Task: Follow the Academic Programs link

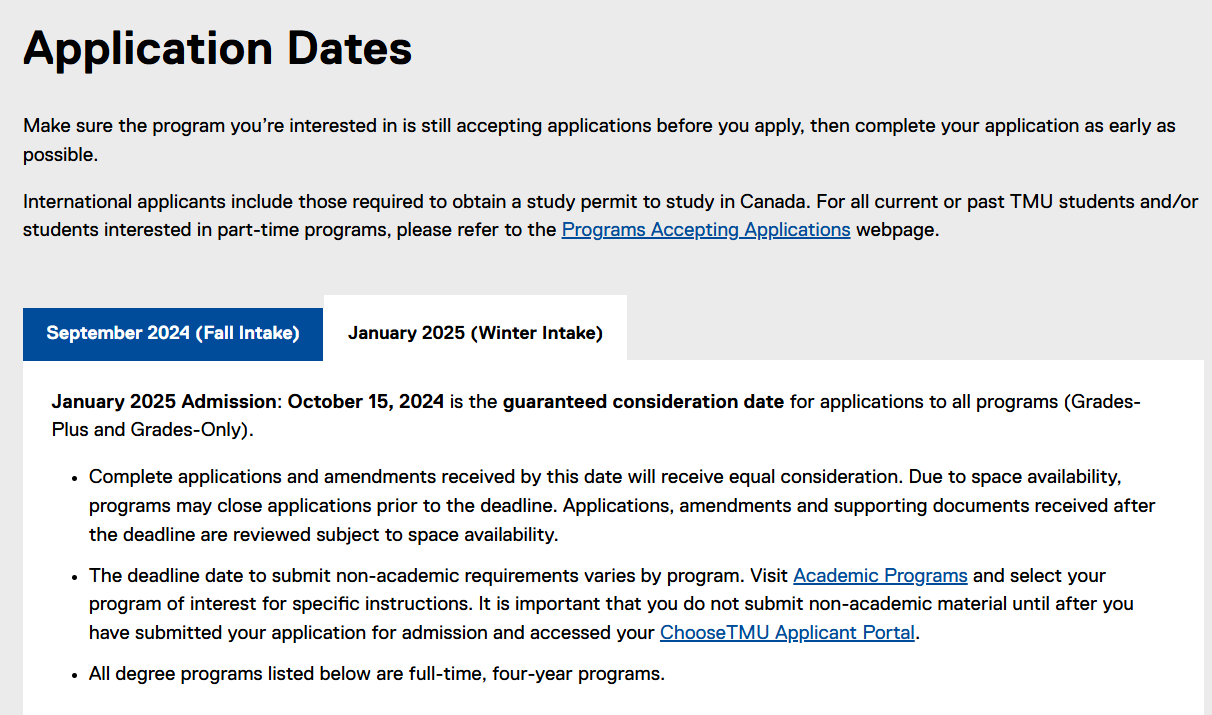Action: [x=880, y=576]
